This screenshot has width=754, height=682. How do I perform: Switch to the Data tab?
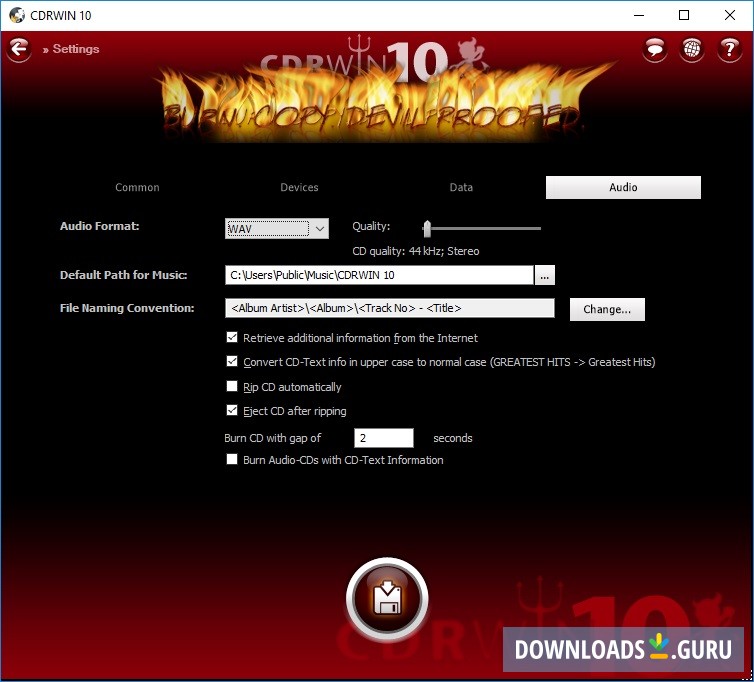pyautogui.click(x=461, y=187)
